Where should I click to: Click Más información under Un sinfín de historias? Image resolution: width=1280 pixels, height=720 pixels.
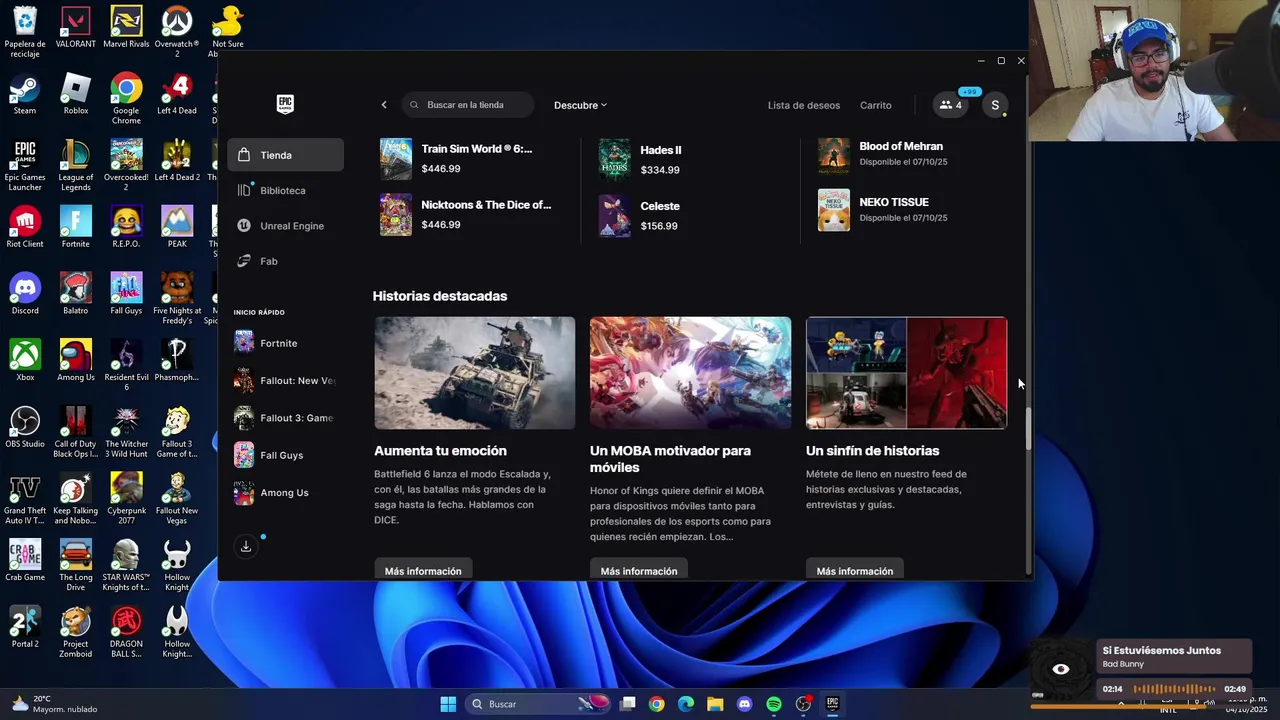855,570
